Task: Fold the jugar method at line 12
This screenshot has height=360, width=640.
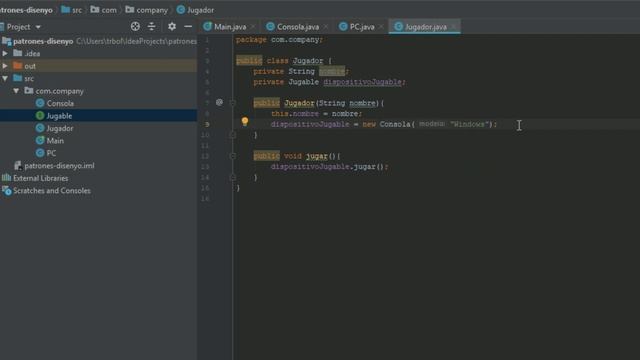Action: (233, 156)
